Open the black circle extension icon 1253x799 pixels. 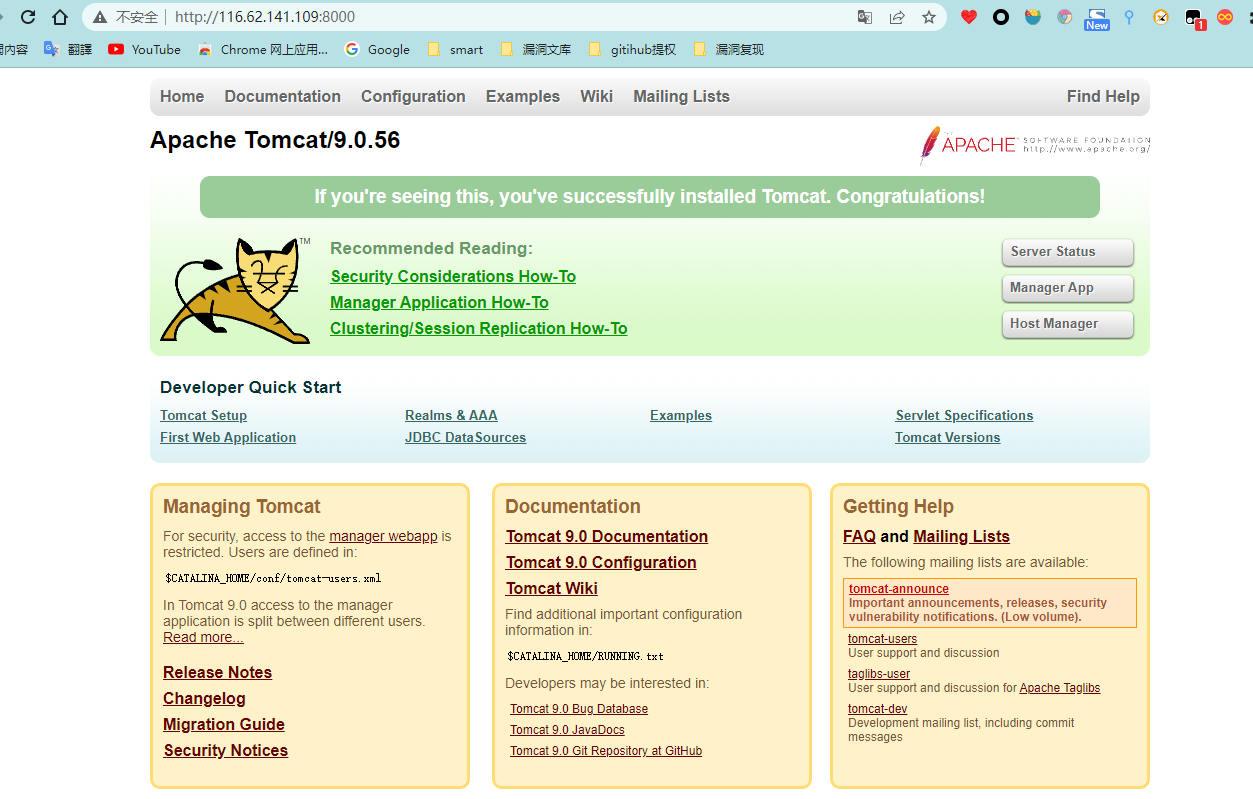click(x=1001, y=17)
